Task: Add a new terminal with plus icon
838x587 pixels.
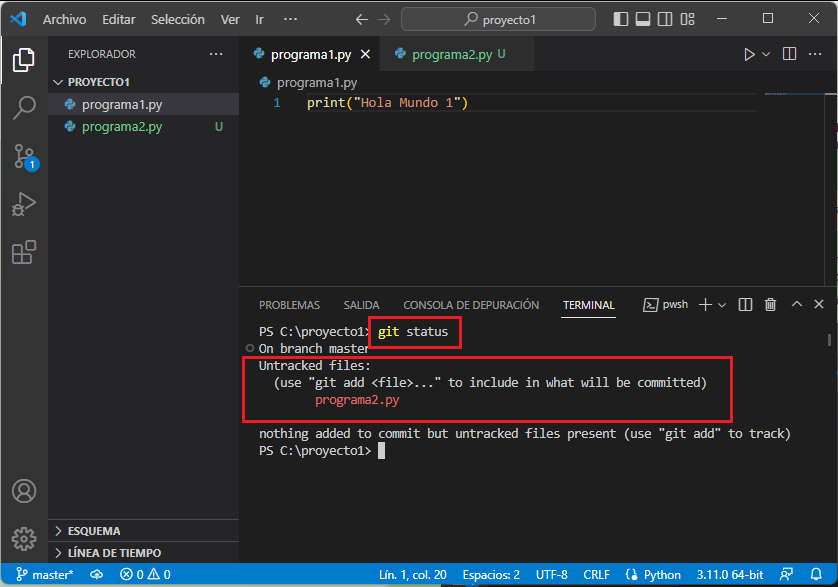Action: pos(705,305)
